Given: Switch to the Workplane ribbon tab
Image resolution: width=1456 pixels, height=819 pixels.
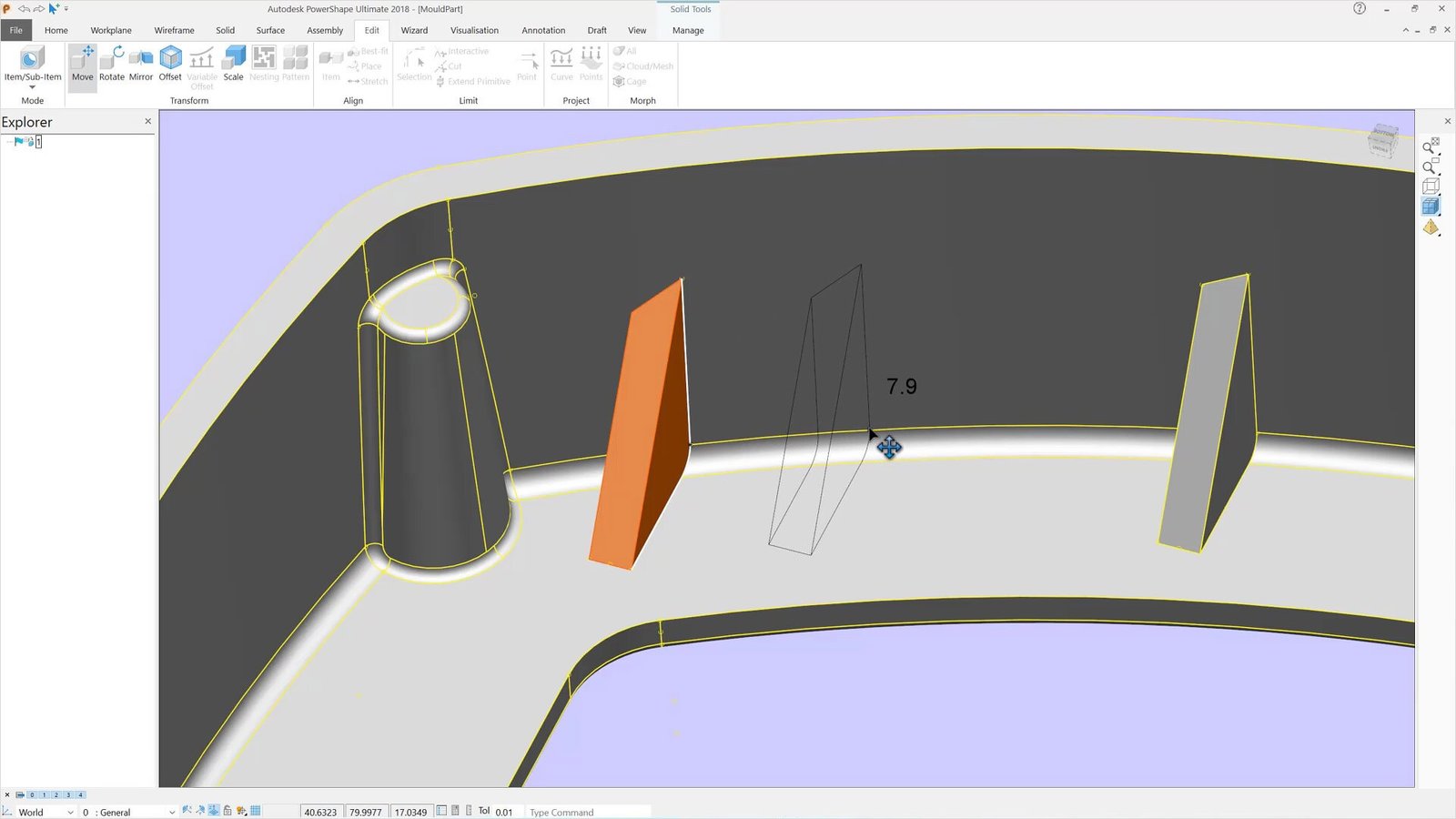Looking at the screenshot, I should [111, 30].
